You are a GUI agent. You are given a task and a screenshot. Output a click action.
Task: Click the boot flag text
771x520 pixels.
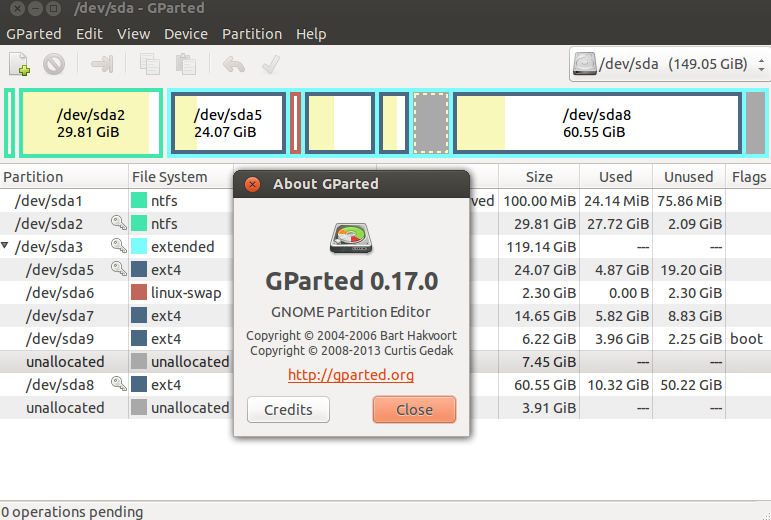(746, 339)
